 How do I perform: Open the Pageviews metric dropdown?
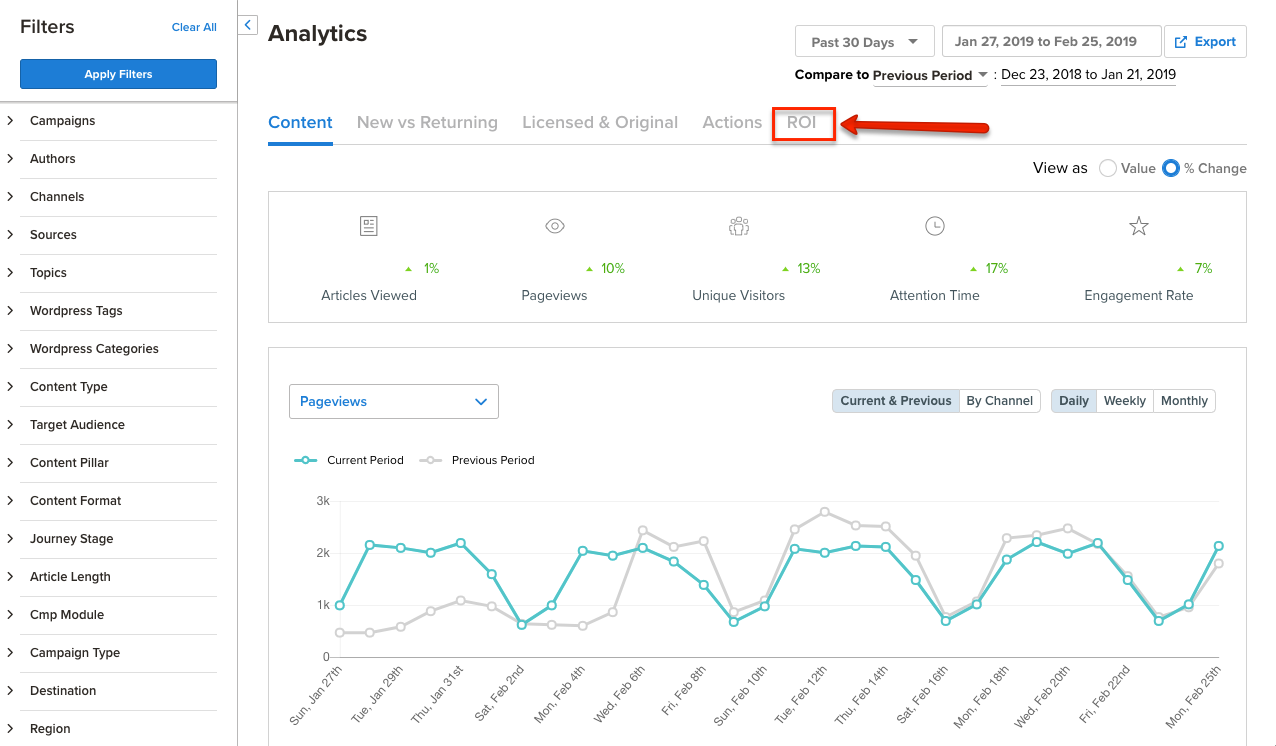tap(394, 401)
